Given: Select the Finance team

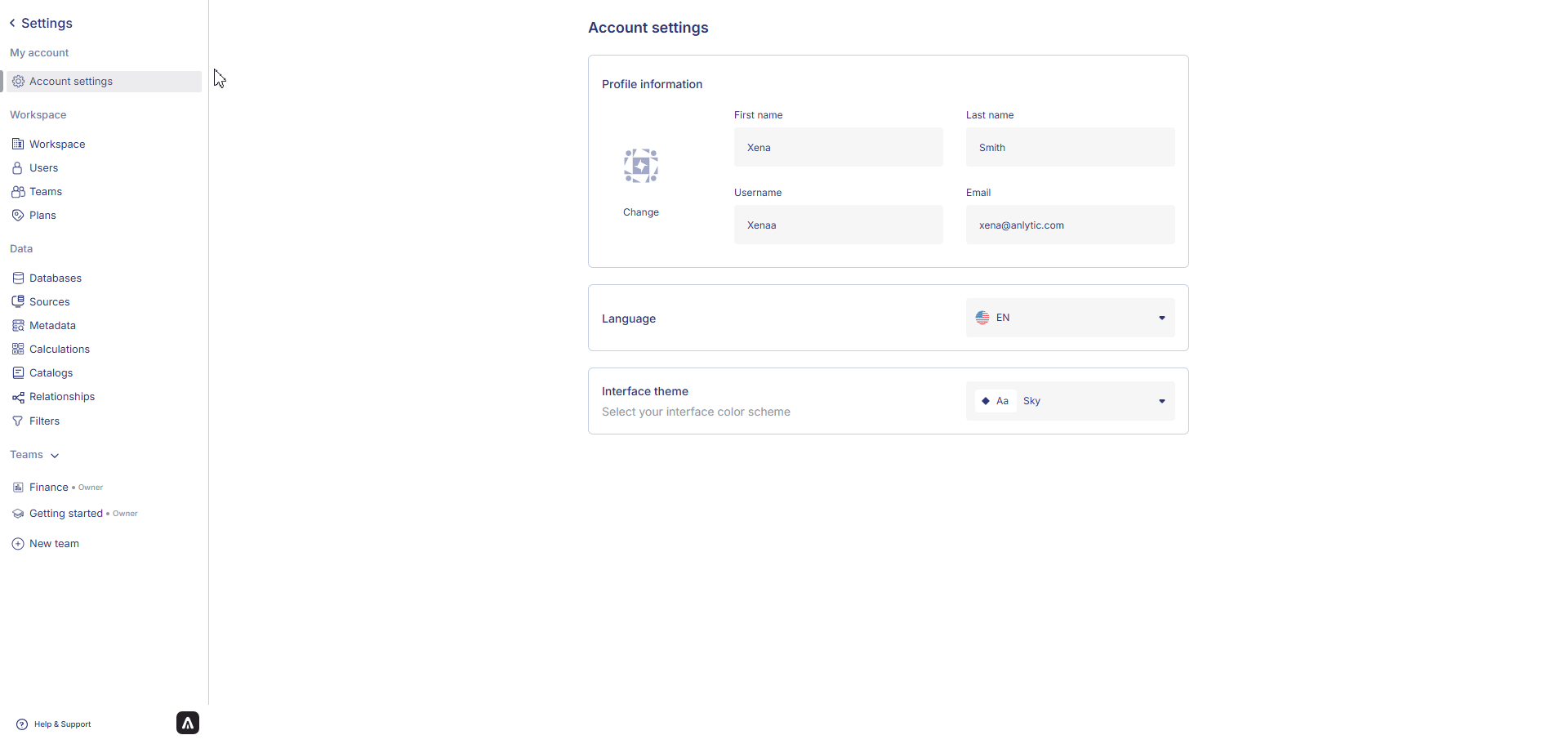Looking at the screenshot, I should tap(49, 488).
